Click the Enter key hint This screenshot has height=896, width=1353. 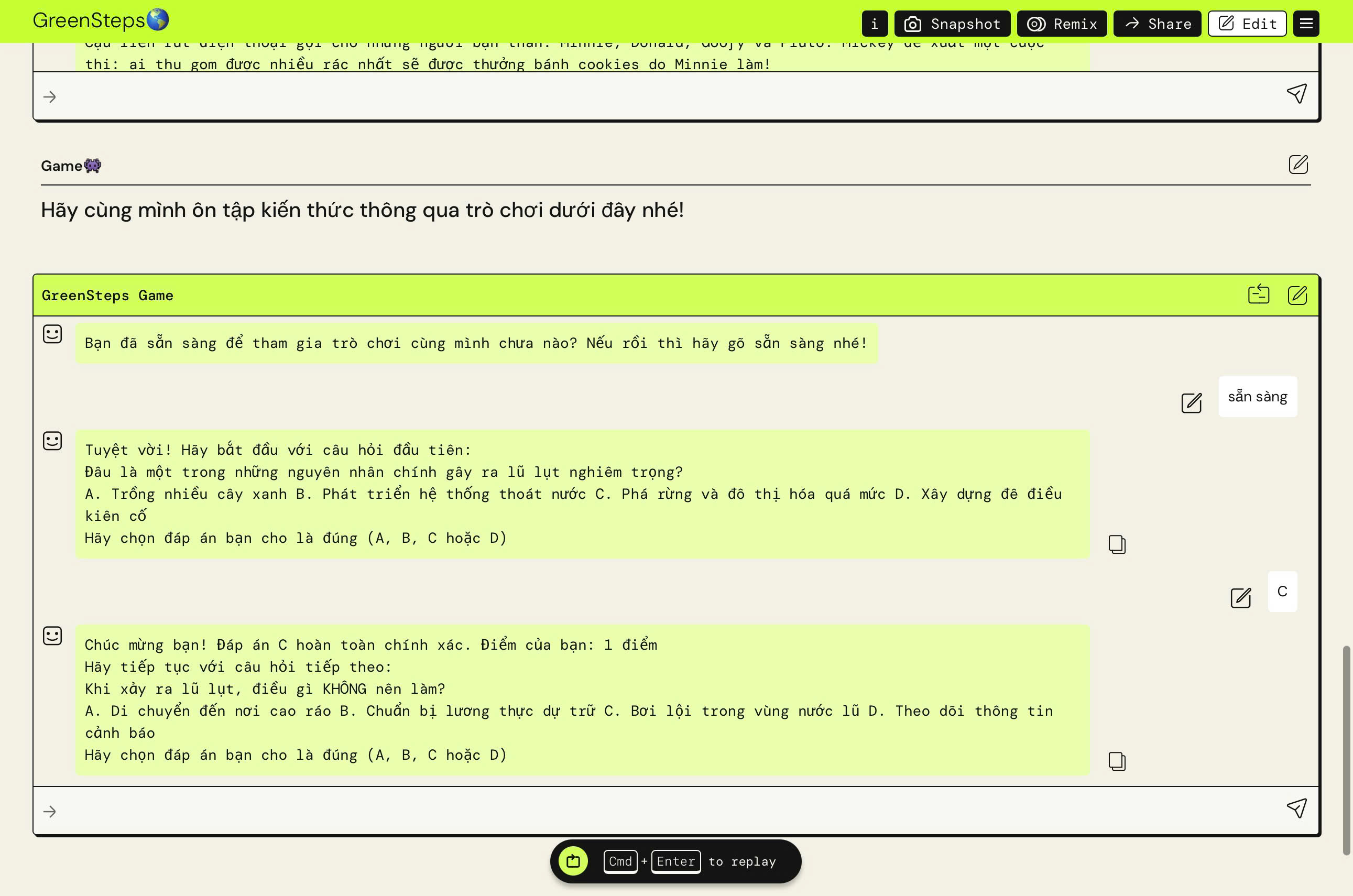676,861
